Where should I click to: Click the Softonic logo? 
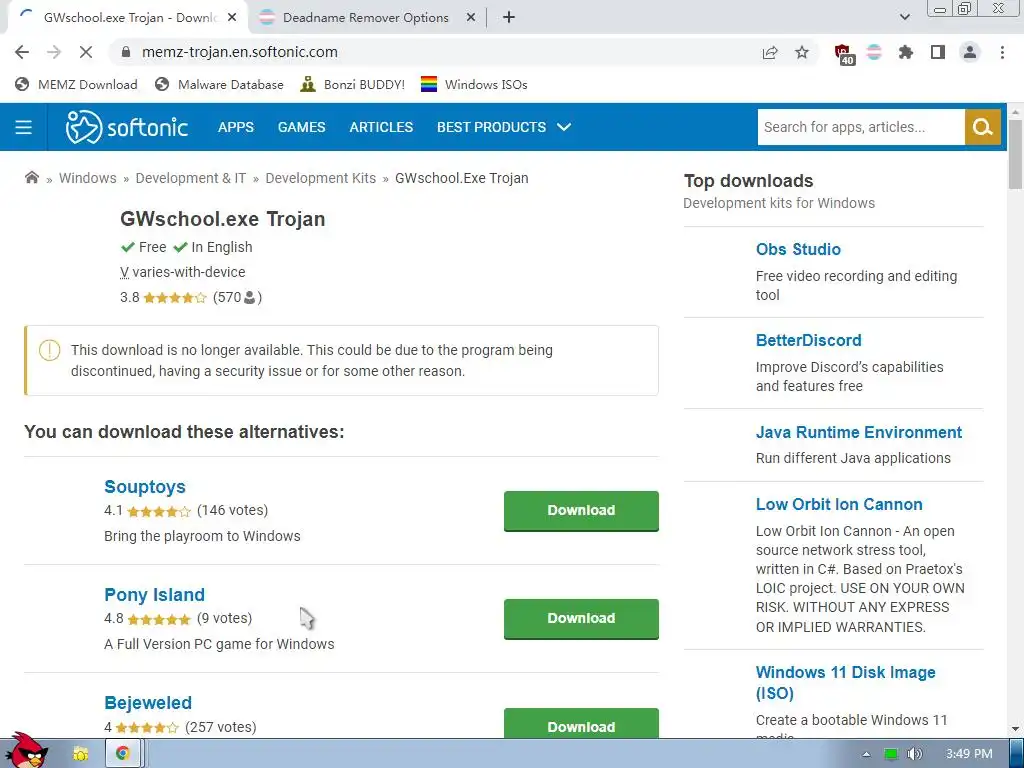click(127, 127)
